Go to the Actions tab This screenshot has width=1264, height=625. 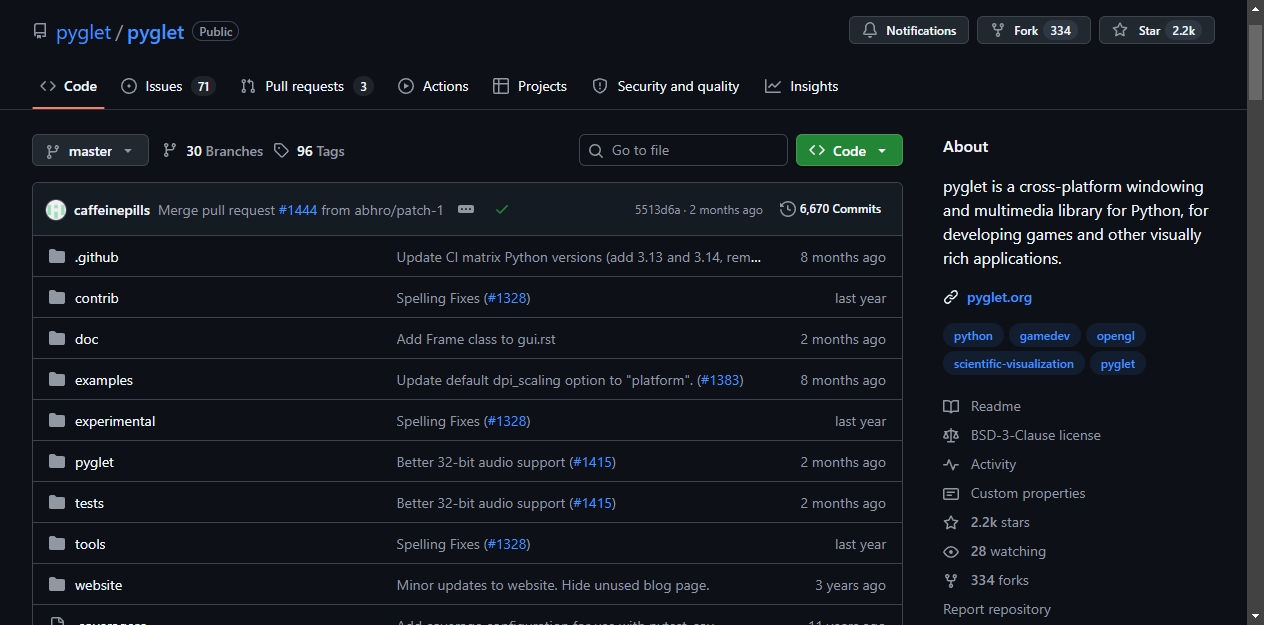point(433,86)
